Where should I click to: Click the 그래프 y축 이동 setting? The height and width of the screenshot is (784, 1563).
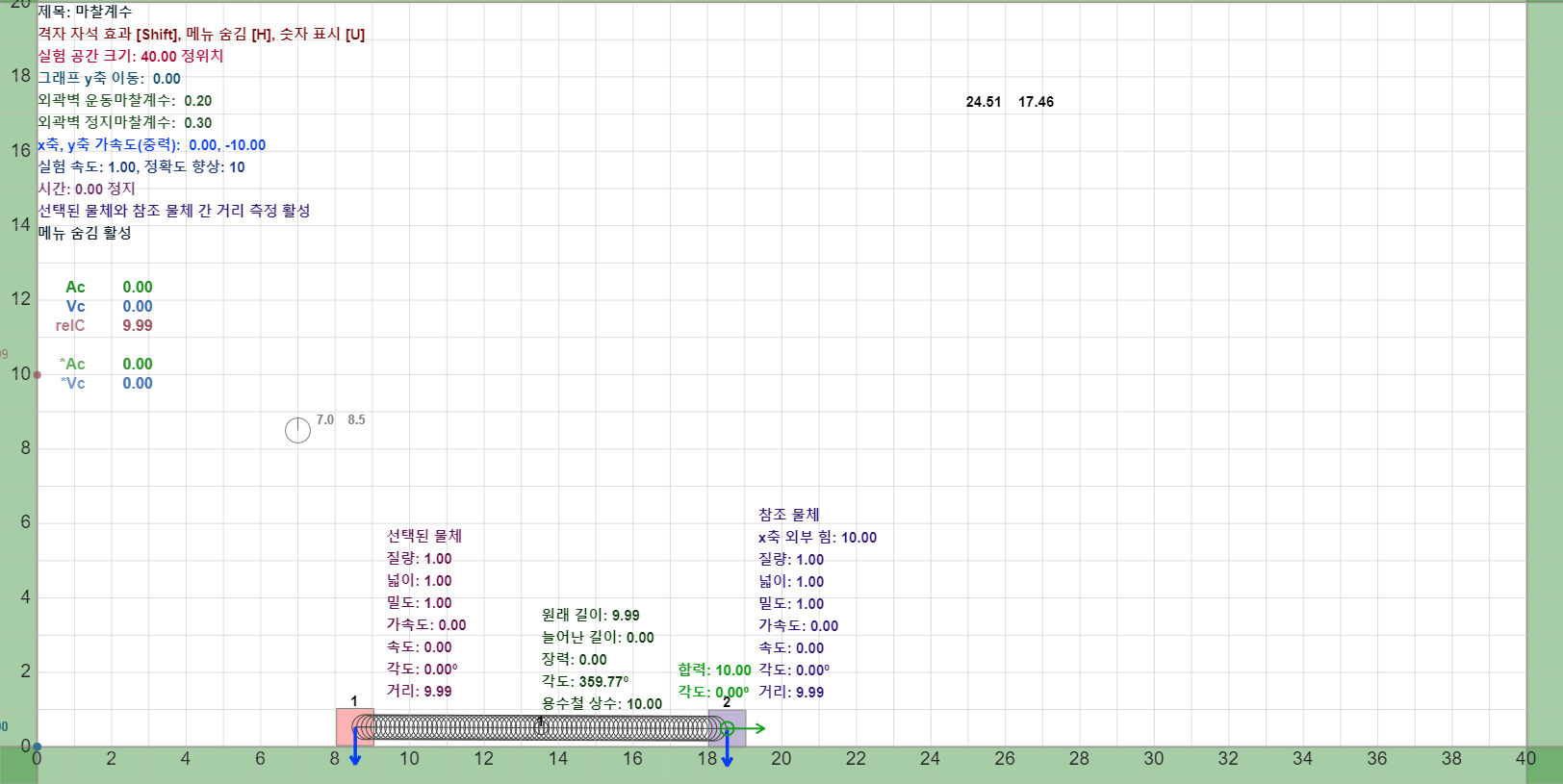[109, 78]
